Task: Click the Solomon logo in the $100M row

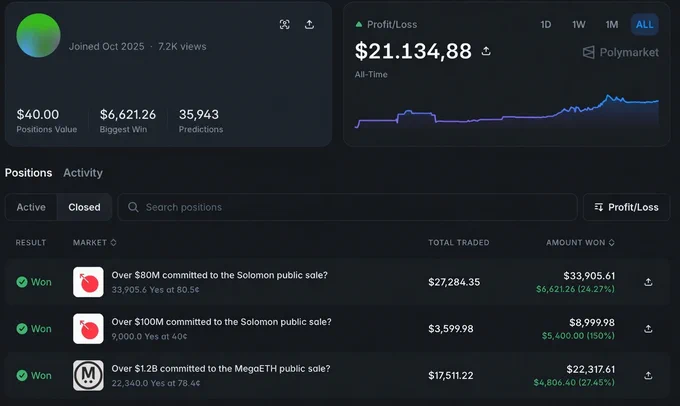Action: 88,329
